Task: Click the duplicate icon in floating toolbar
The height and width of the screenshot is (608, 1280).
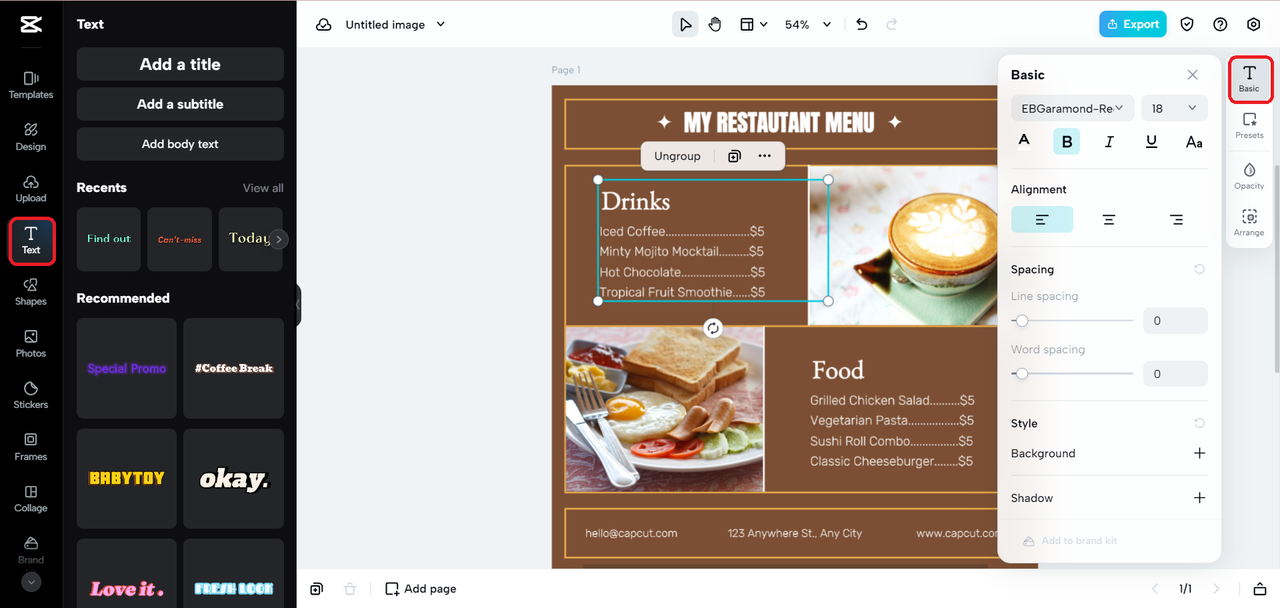Action: [x=734, y=156]
